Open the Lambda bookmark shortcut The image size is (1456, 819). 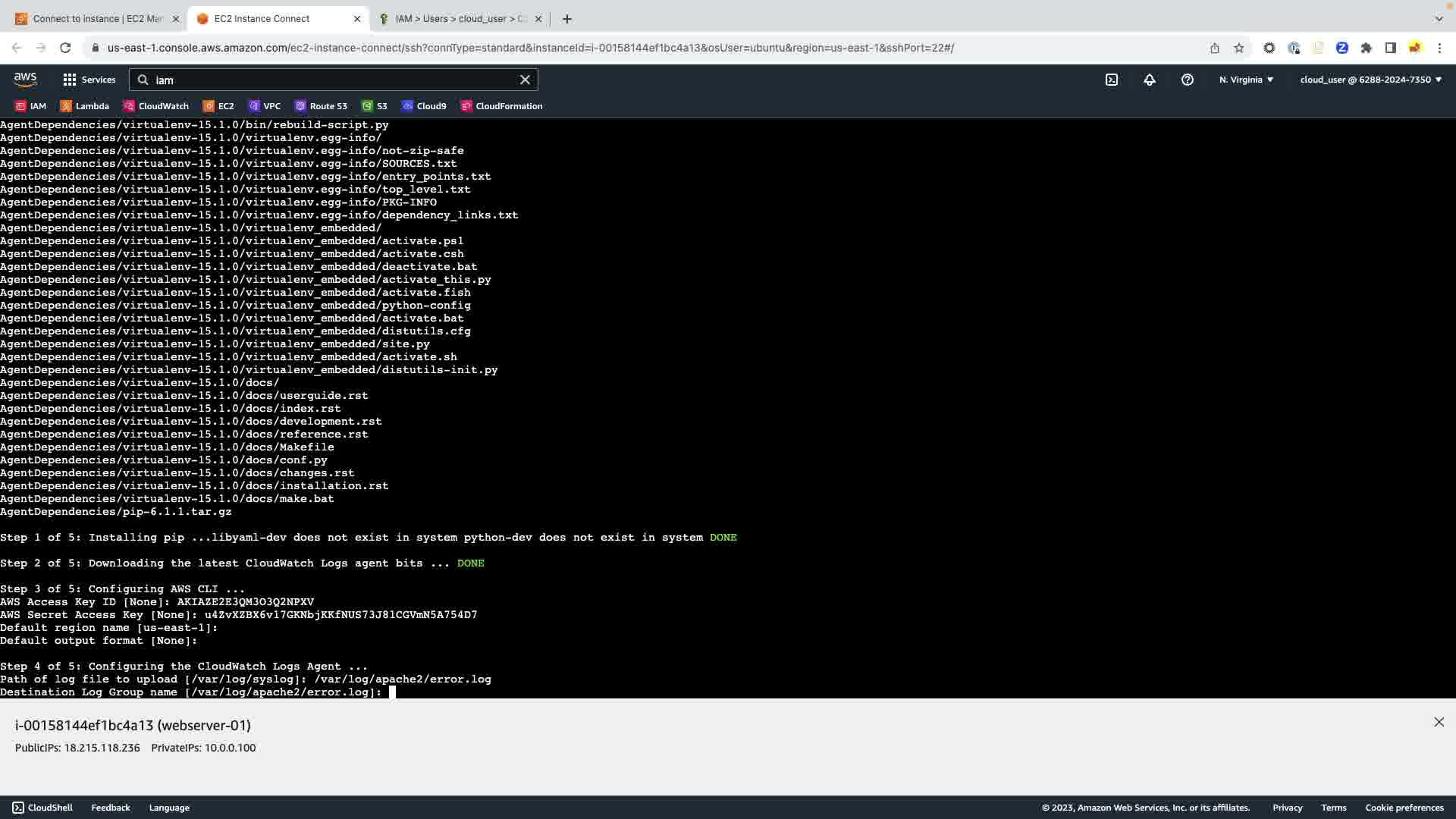(x=85, y=106)
